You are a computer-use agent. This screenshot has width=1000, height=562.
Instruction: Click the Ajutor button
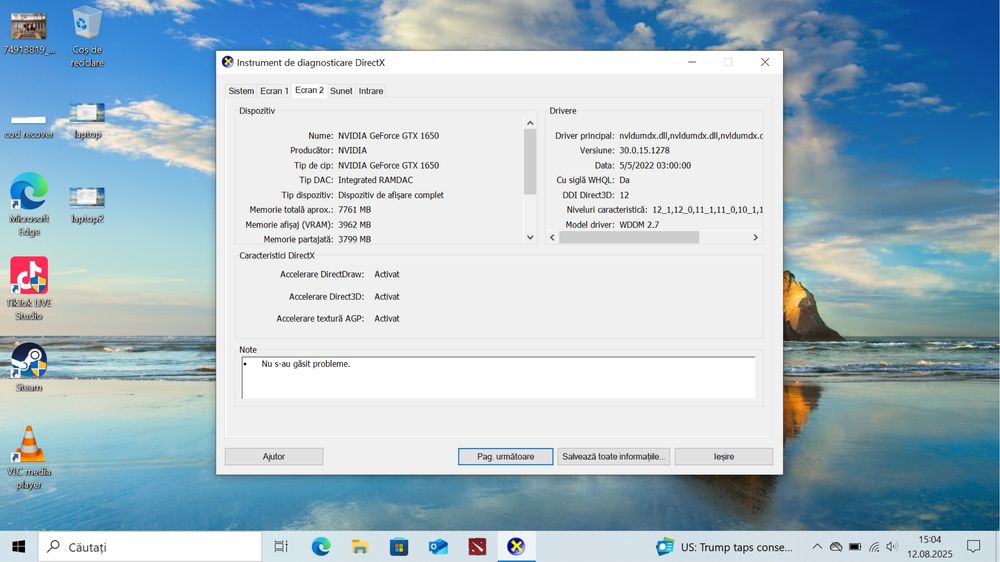(274, 456)
